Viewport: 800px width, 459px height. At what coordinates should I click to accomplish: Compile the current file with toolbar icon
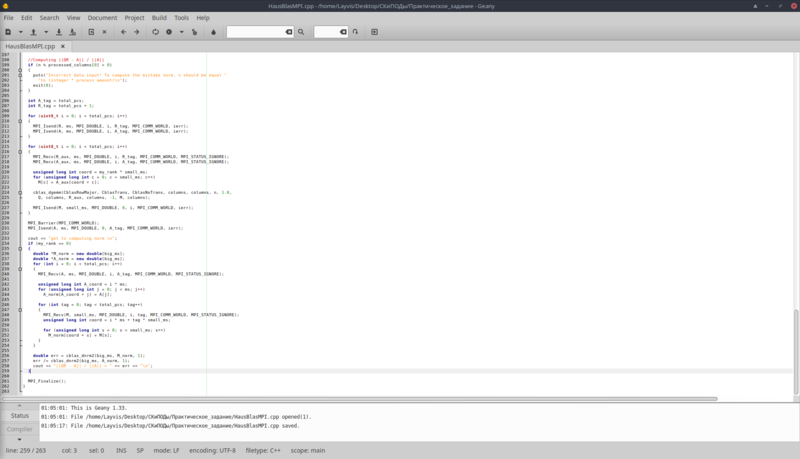(156, 32)
